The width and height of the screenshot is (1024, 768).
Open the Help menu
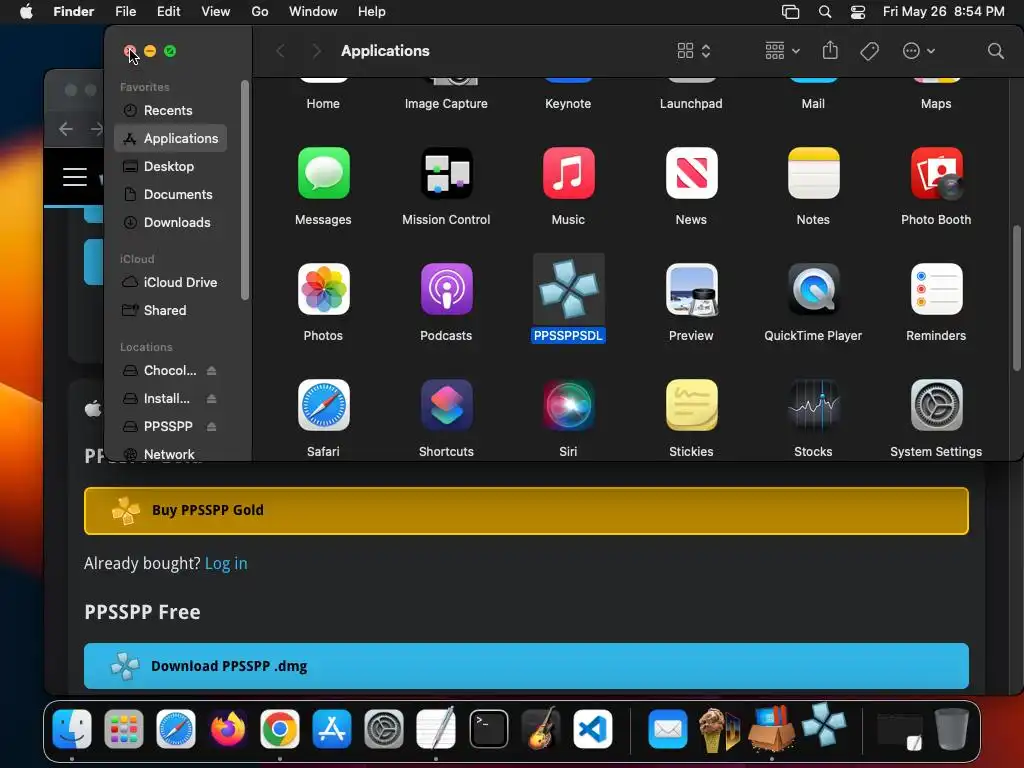(372, 12)
